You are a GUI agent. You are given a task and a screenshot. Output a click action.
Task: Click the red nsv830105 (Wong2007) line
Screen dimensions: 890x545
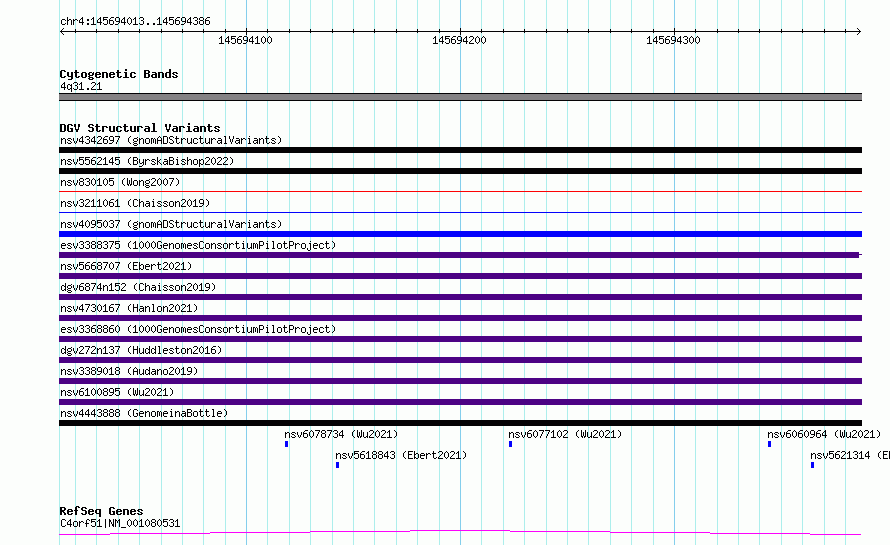click(x=460, y=192)
